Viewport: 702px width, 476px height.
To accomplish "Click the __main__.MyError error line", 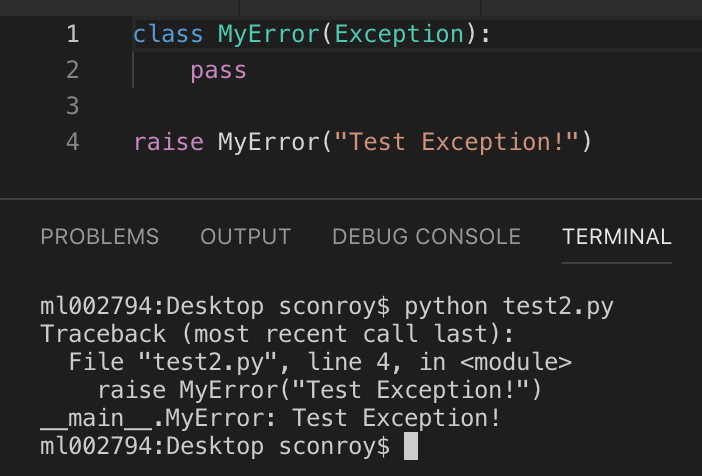I will click(270, 418).
